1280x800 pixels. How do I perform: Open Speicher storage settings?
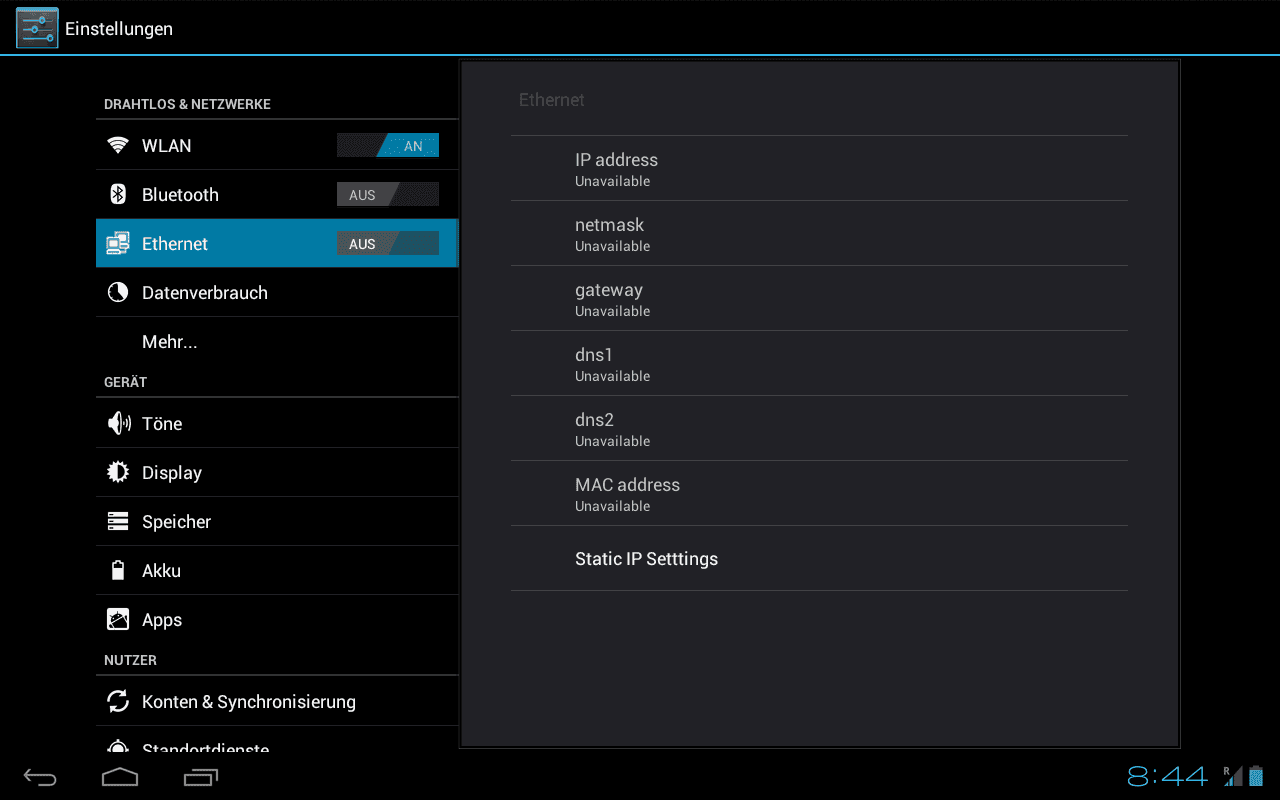click(x=277, y=521)
